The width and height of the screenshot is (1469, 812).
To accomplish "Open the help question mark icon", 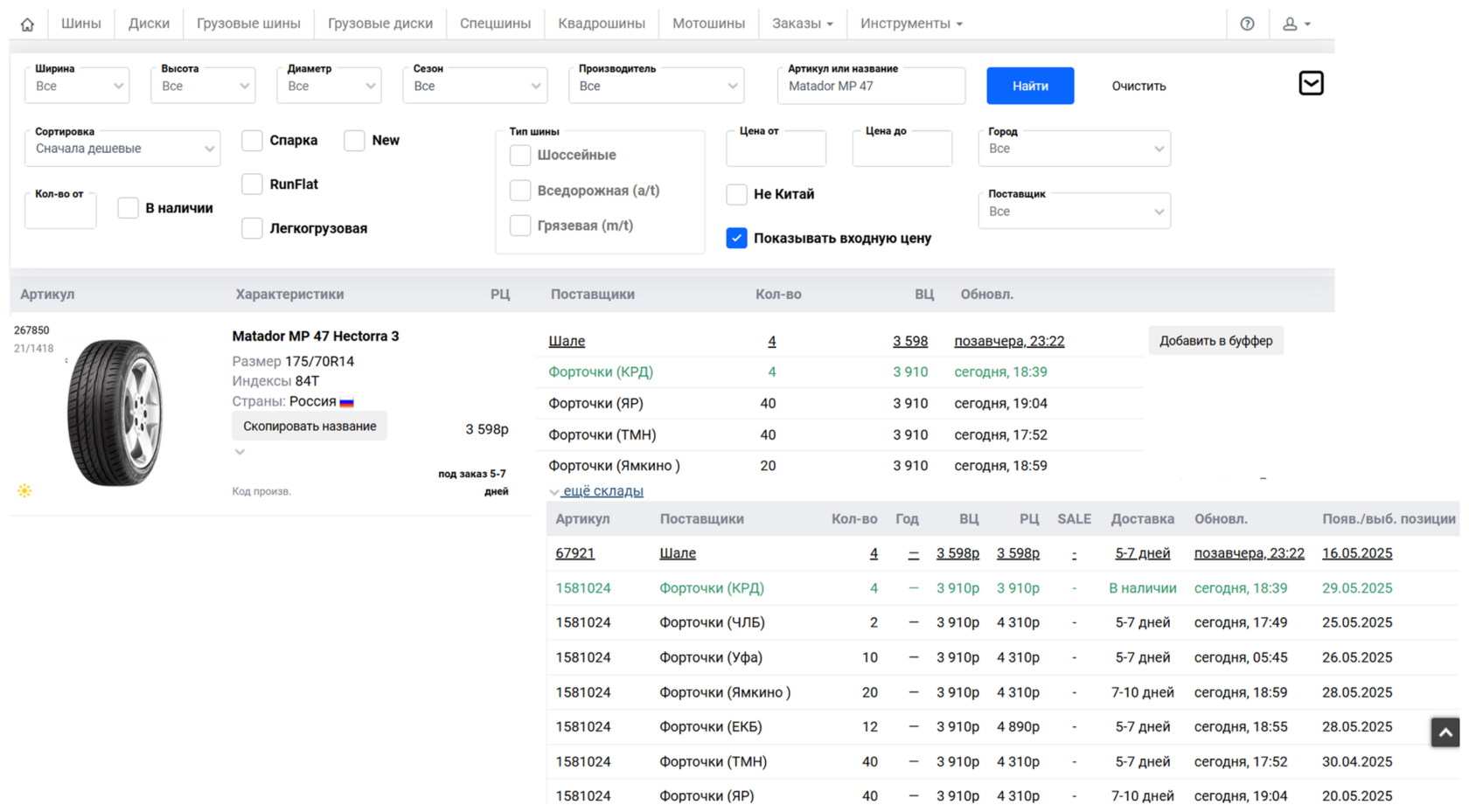I will [x=1247, y=24].
